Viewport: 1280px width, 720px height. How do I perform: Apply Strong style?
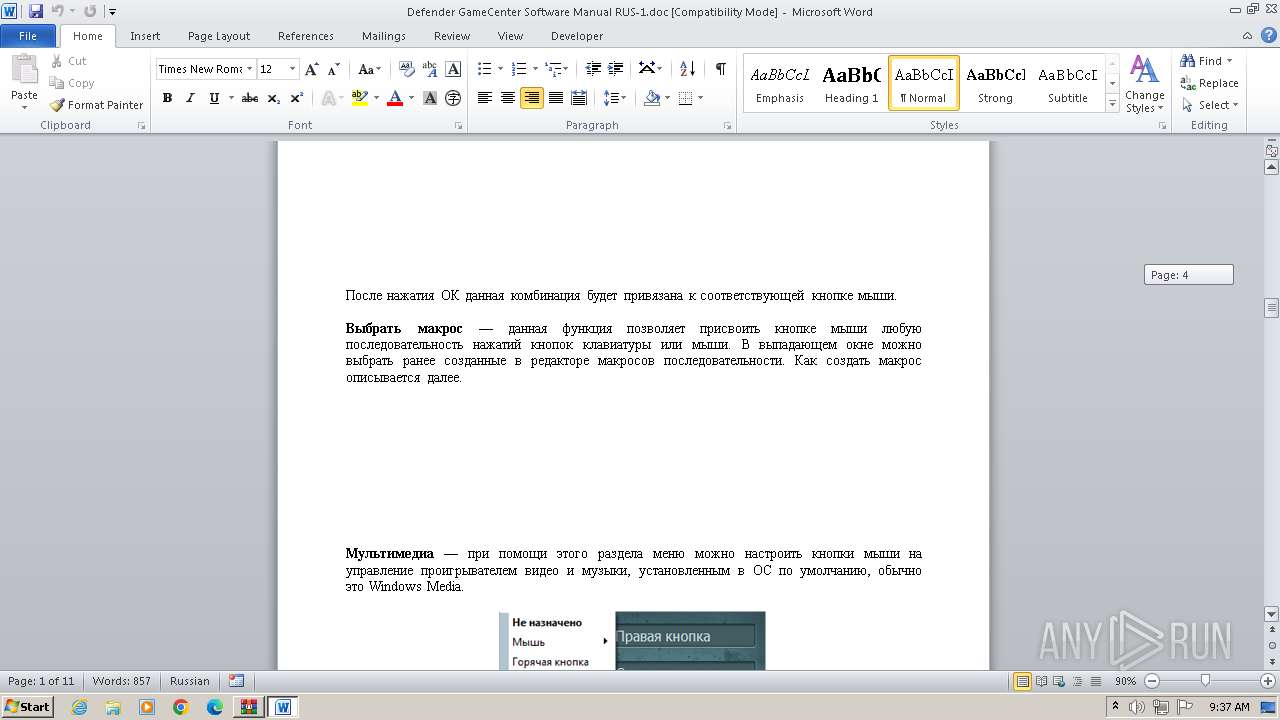click(995, 83)
